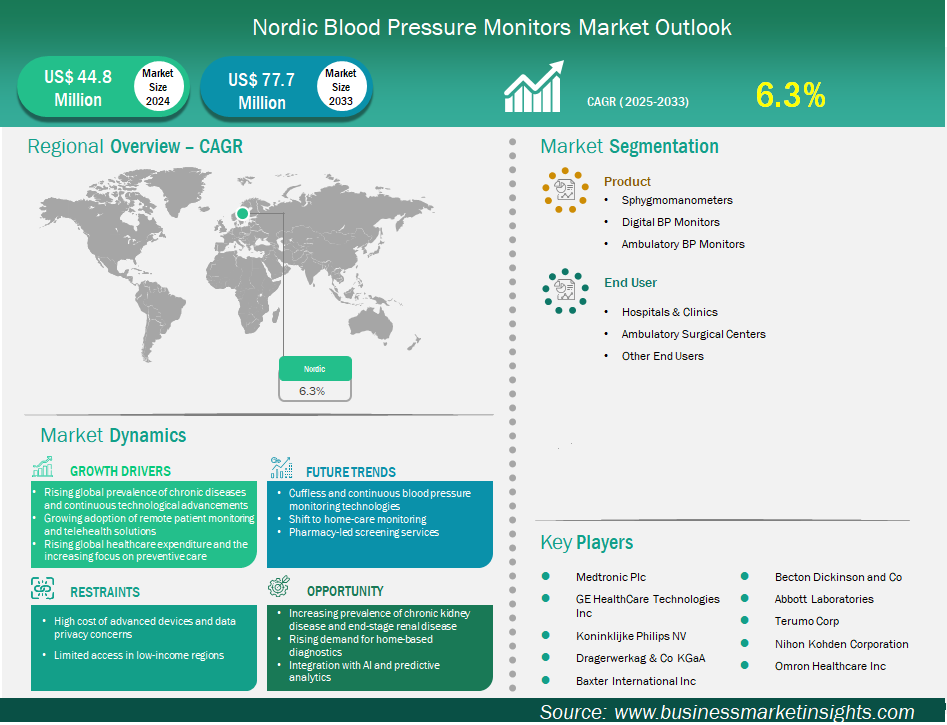Click the Restraints chain-link icon
947x725 pixels.
pos(42,588)
